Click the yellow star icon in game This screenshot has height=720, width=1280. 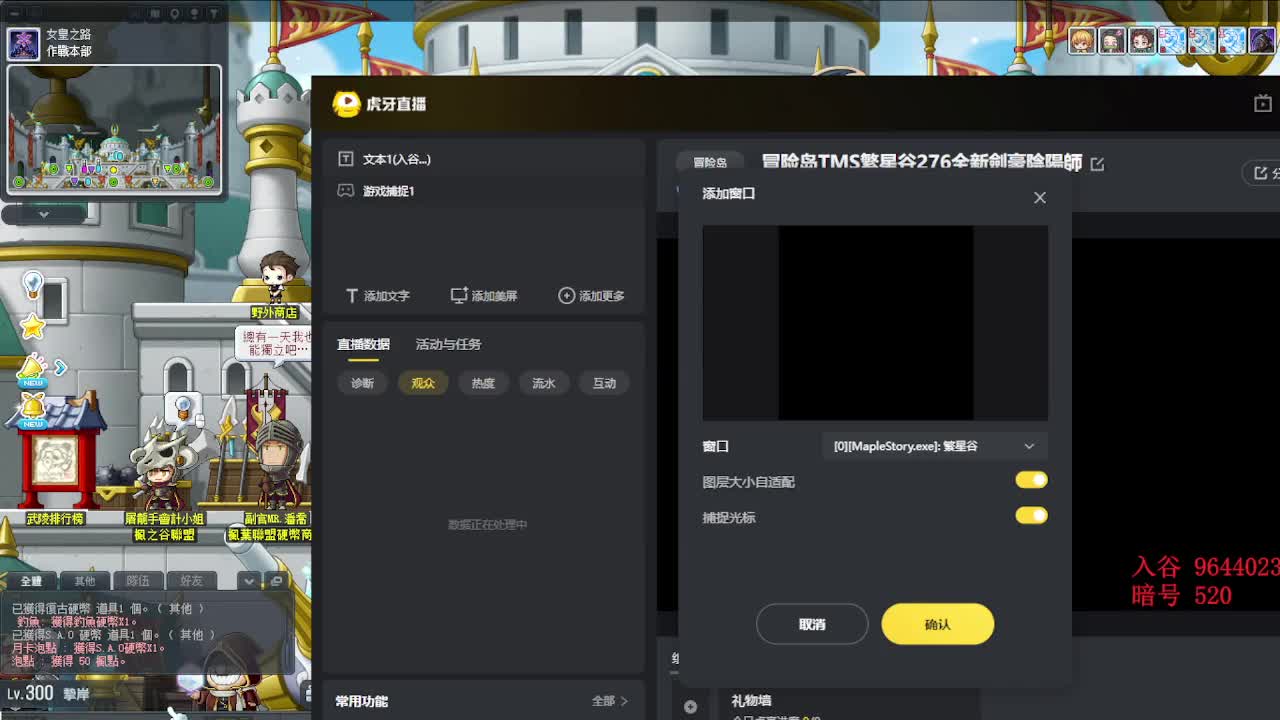[33, 326]
